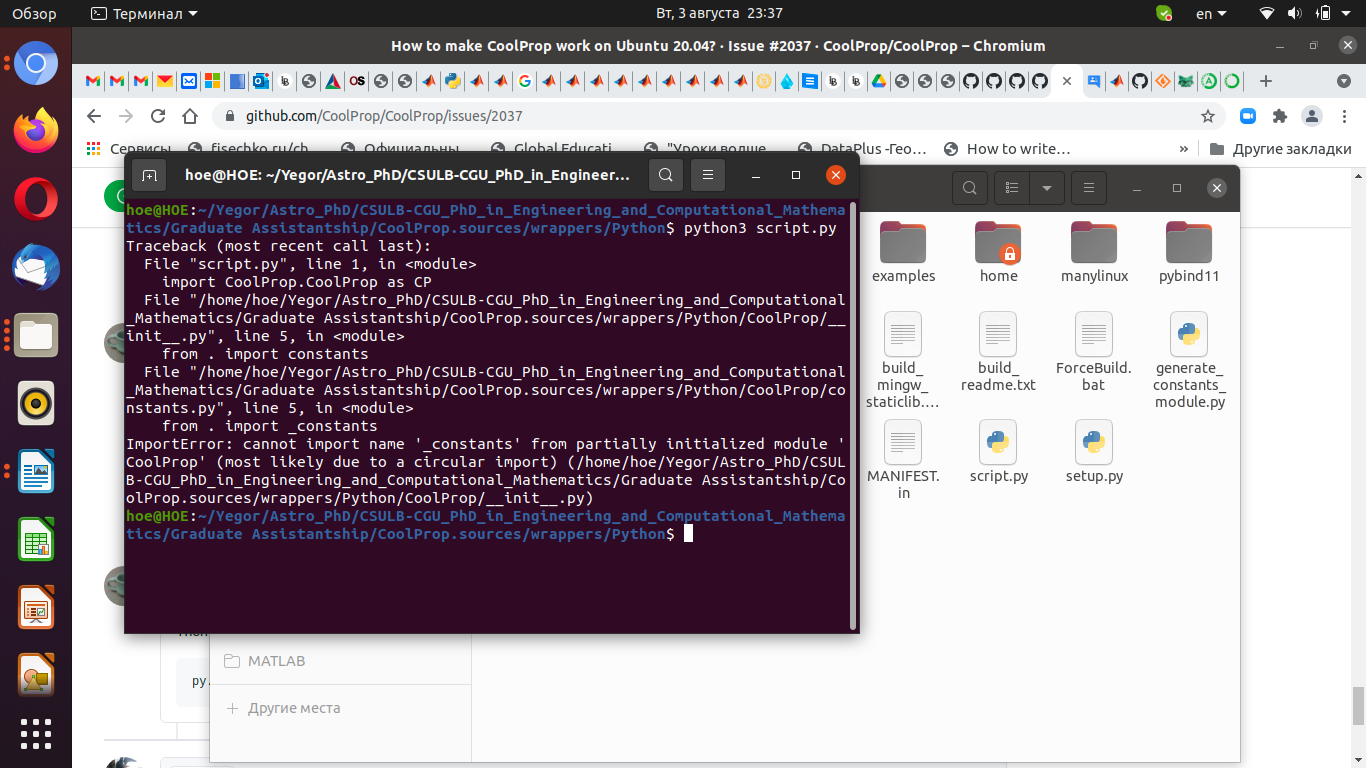This screenshot has height=768, width=1366.
Task: Open the terminal hamburger menu
Action: pyautogui.click(x=708, y=174)
